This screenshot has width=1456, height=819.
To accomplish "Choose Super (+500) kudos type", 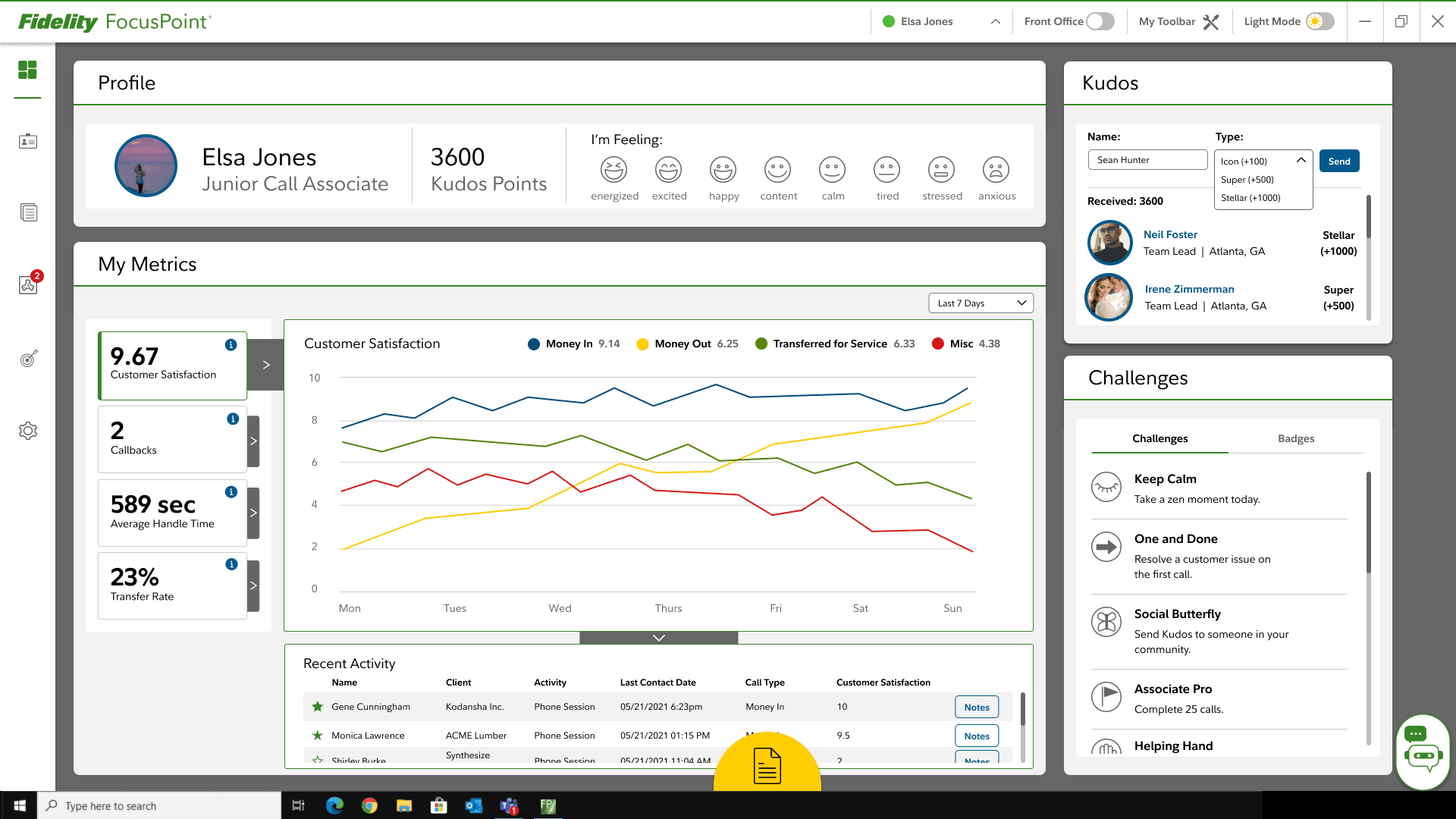I will (1247, 180).
